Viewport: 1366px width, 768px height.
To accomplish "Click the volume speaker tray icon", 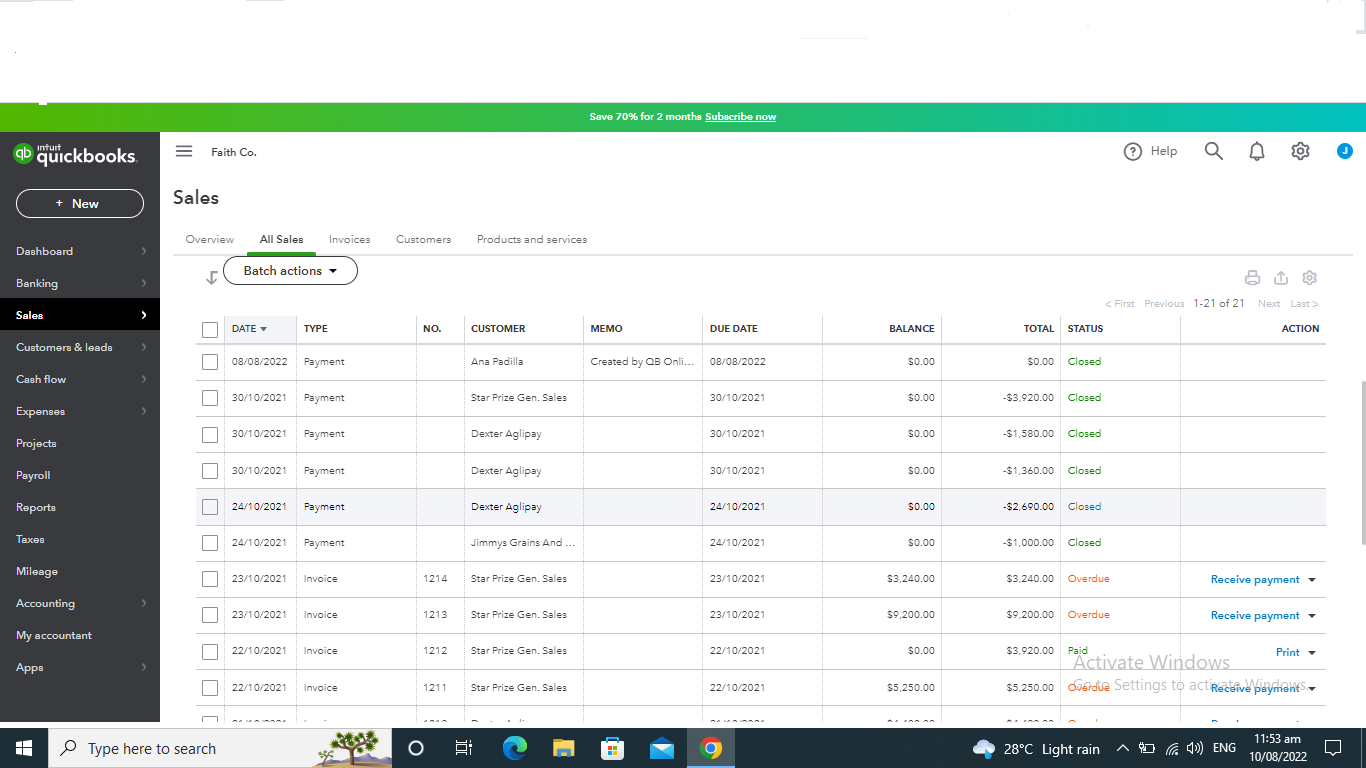I will point(1195,749).
